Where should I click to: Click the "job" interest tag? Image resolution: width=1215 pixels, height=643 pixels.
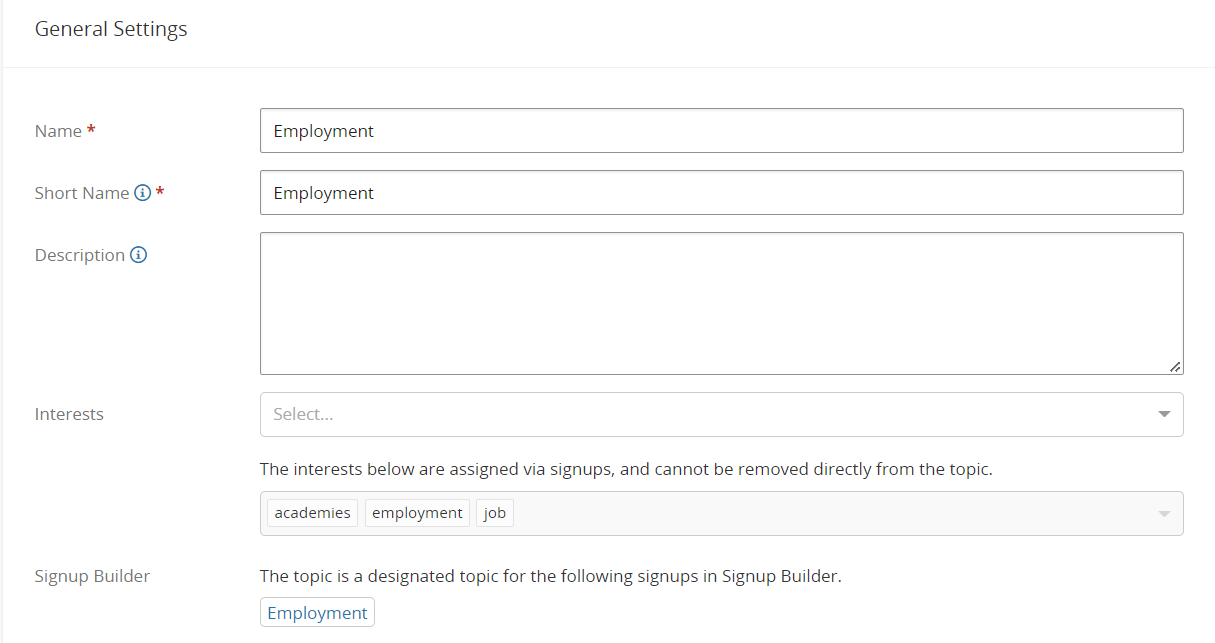(x=495, y=513)
